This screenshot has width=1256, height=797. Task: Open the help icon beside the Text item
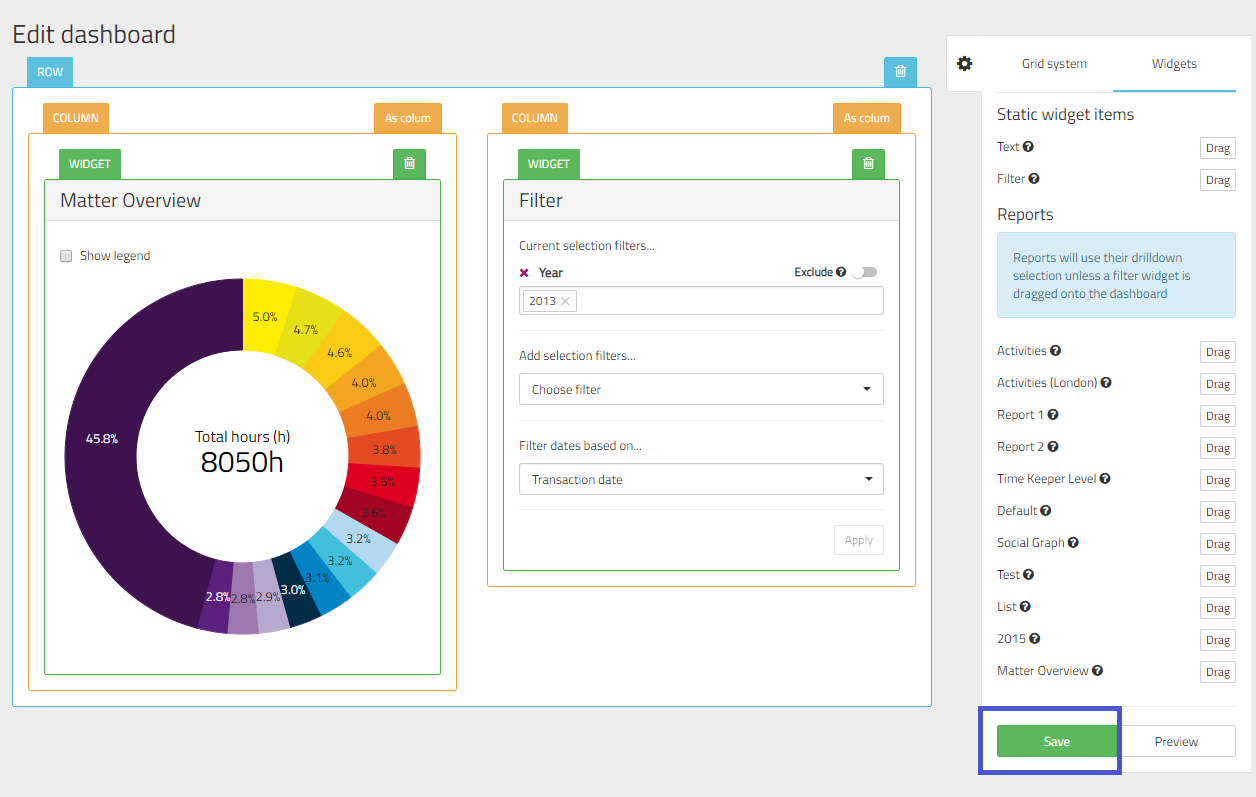[x=1028, y=146]
